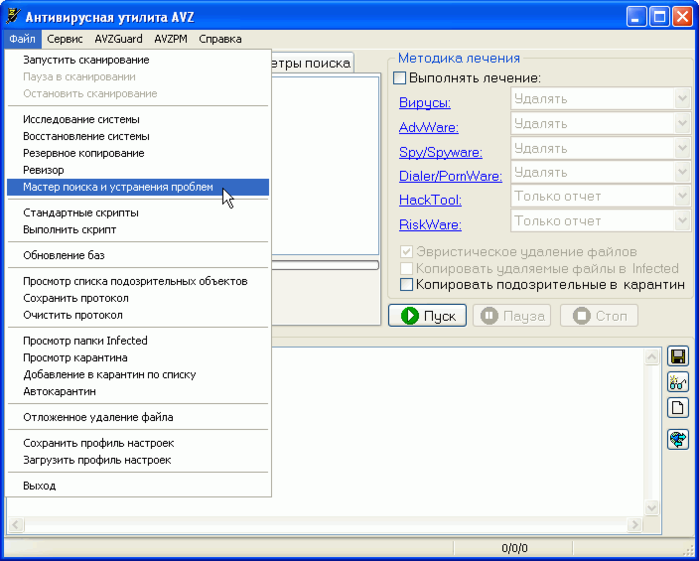Minimize the AVZ window

[636, 17]
